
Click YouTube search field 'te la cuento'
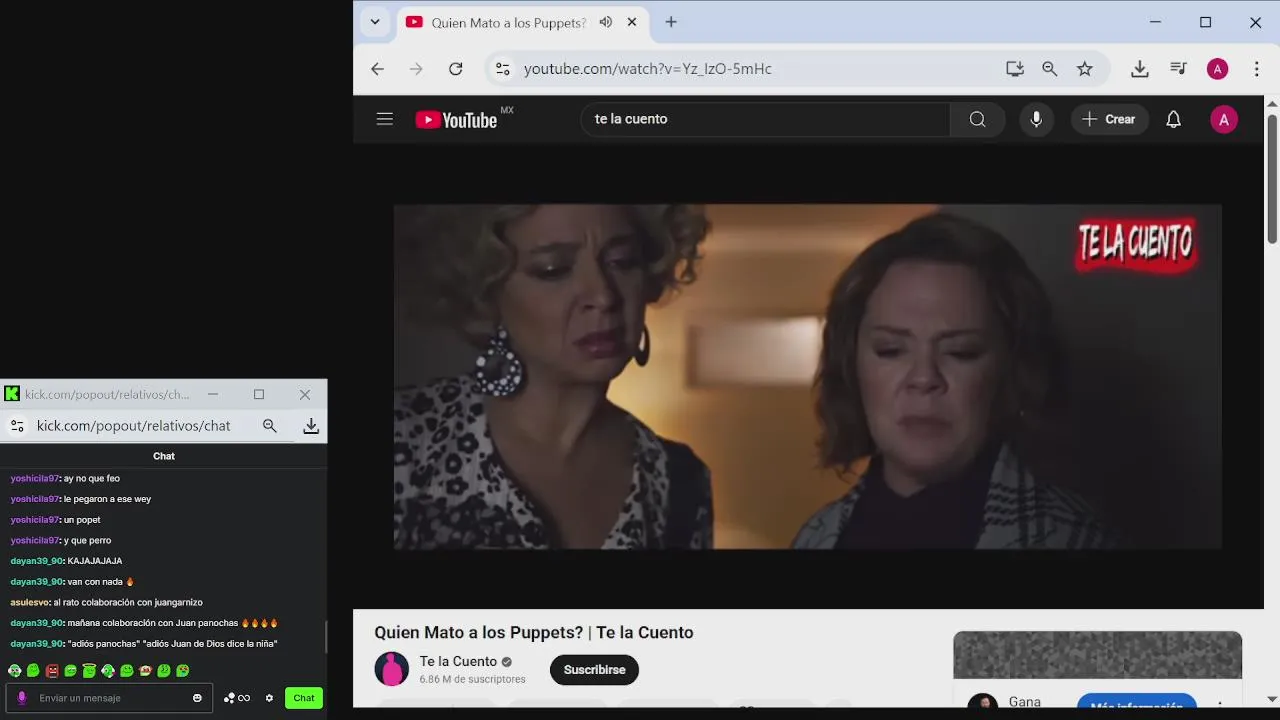[x=765, y=119]
